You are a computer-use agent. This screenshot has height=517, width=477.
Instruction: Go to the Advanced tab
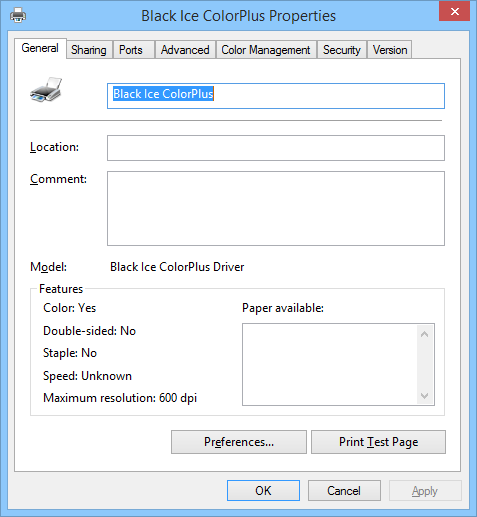(185, 50)
